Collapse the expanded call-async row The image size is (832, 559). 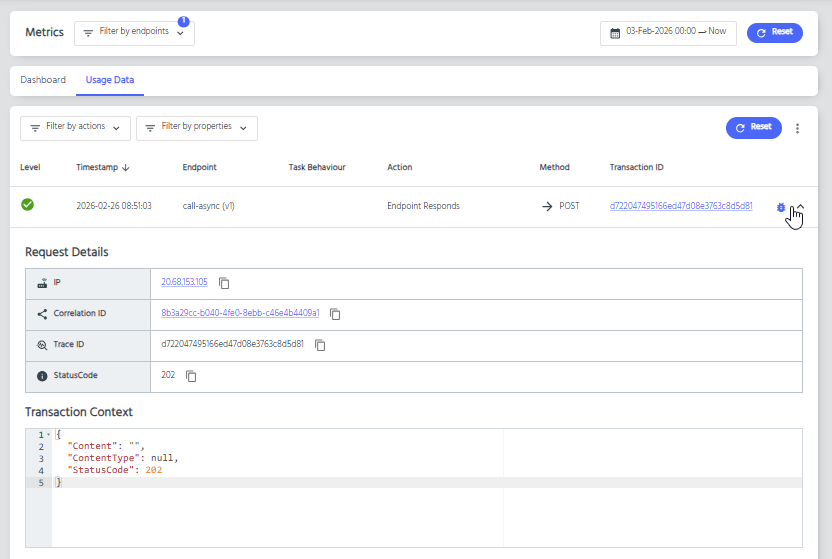pos(800,207)
